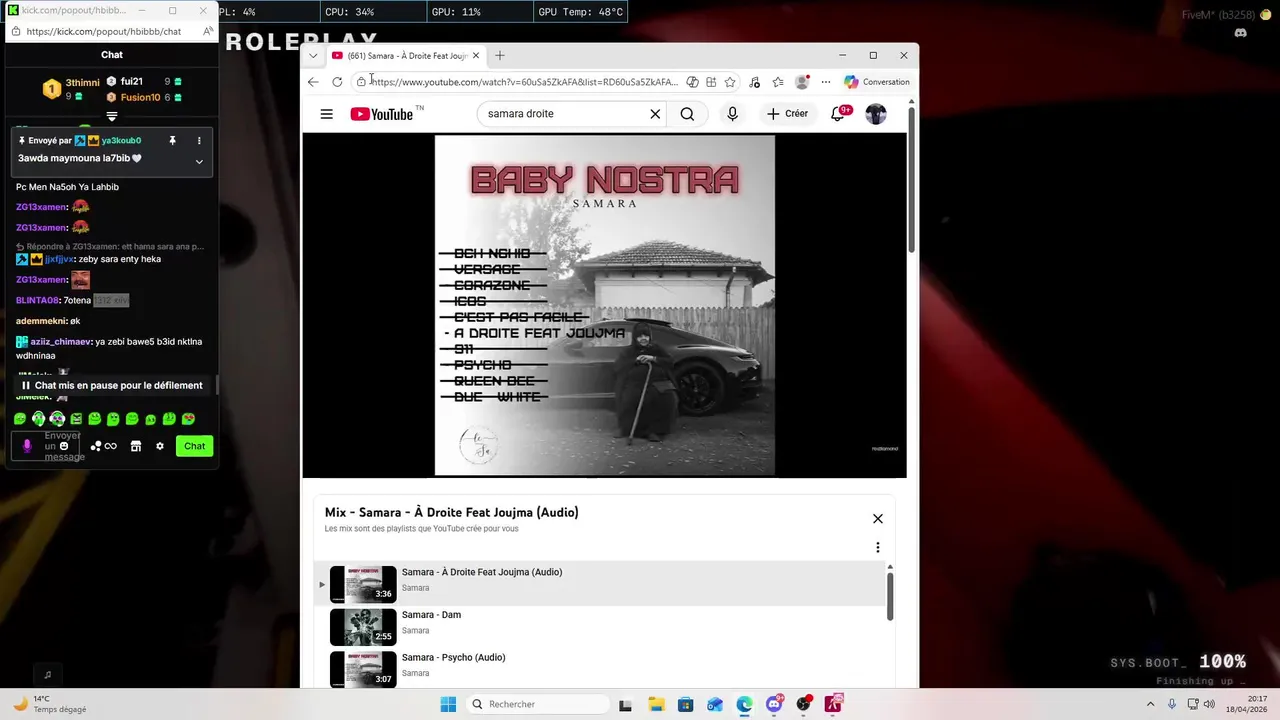Open the Créer button on YouTube

(x=787, y=114)
